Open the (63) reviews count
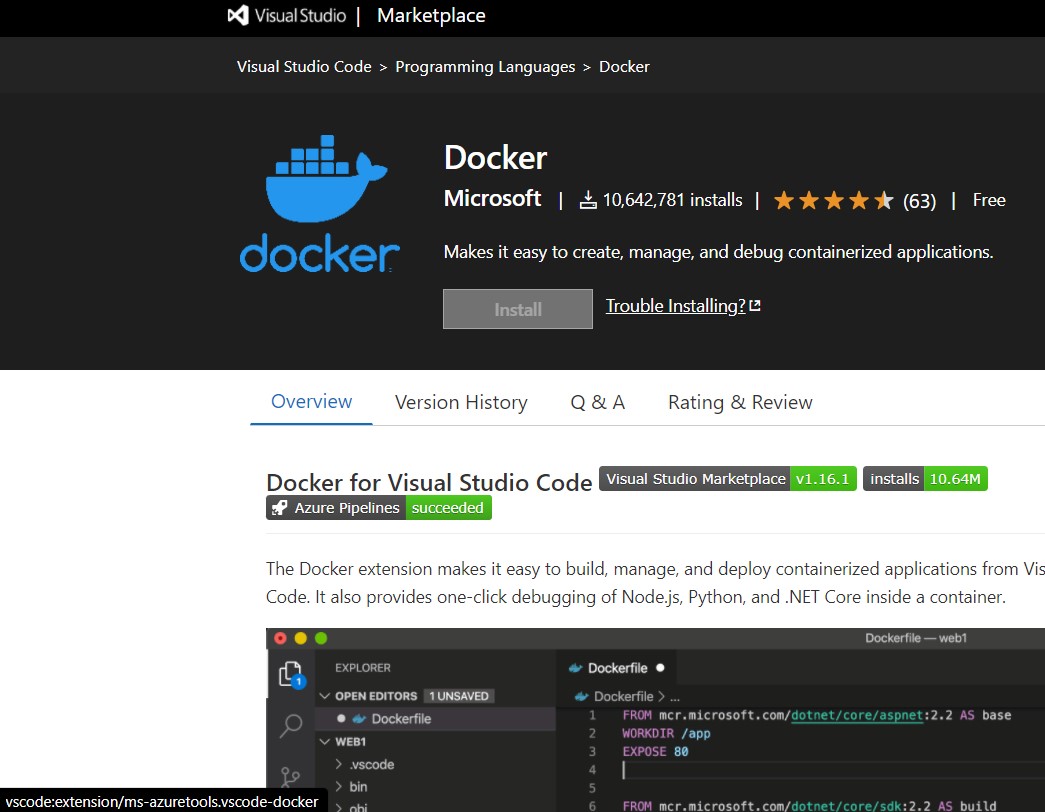The height and width of the screenshot is (812, 1045). 919,201
